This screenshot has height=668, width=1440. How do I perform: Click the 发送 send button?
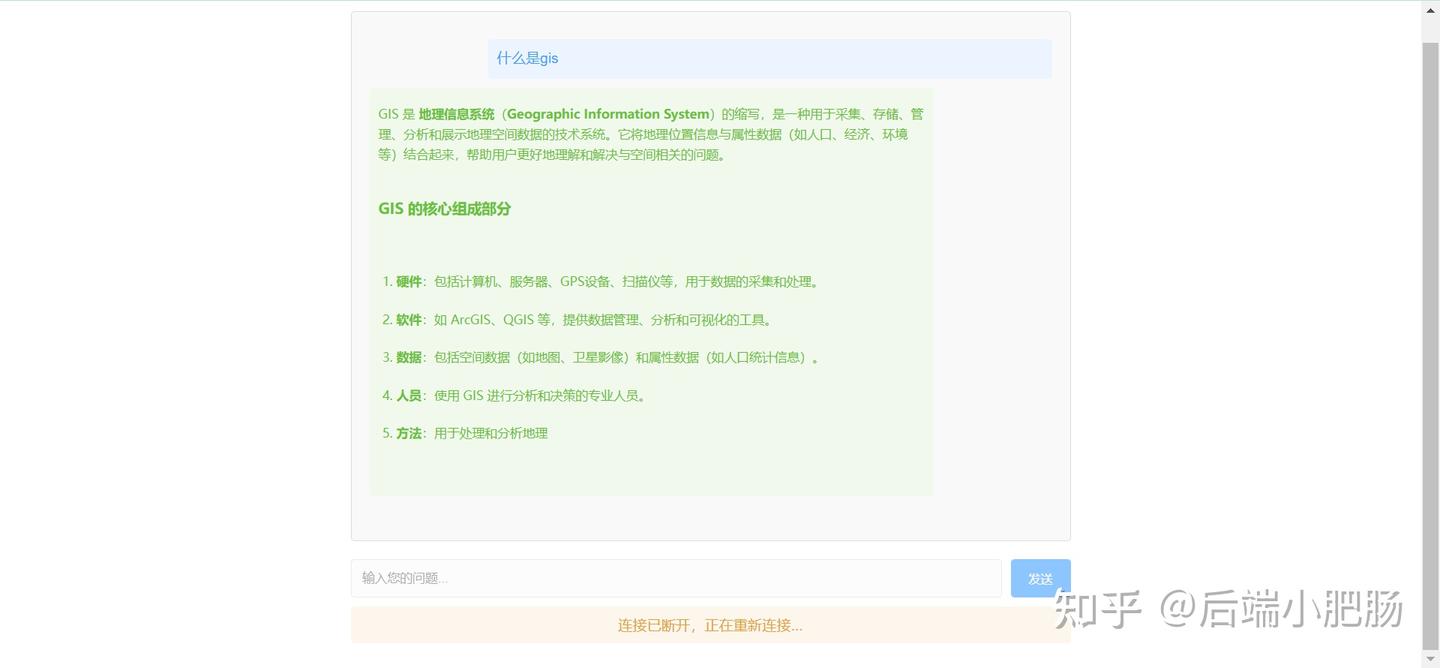click(1040, 578)
